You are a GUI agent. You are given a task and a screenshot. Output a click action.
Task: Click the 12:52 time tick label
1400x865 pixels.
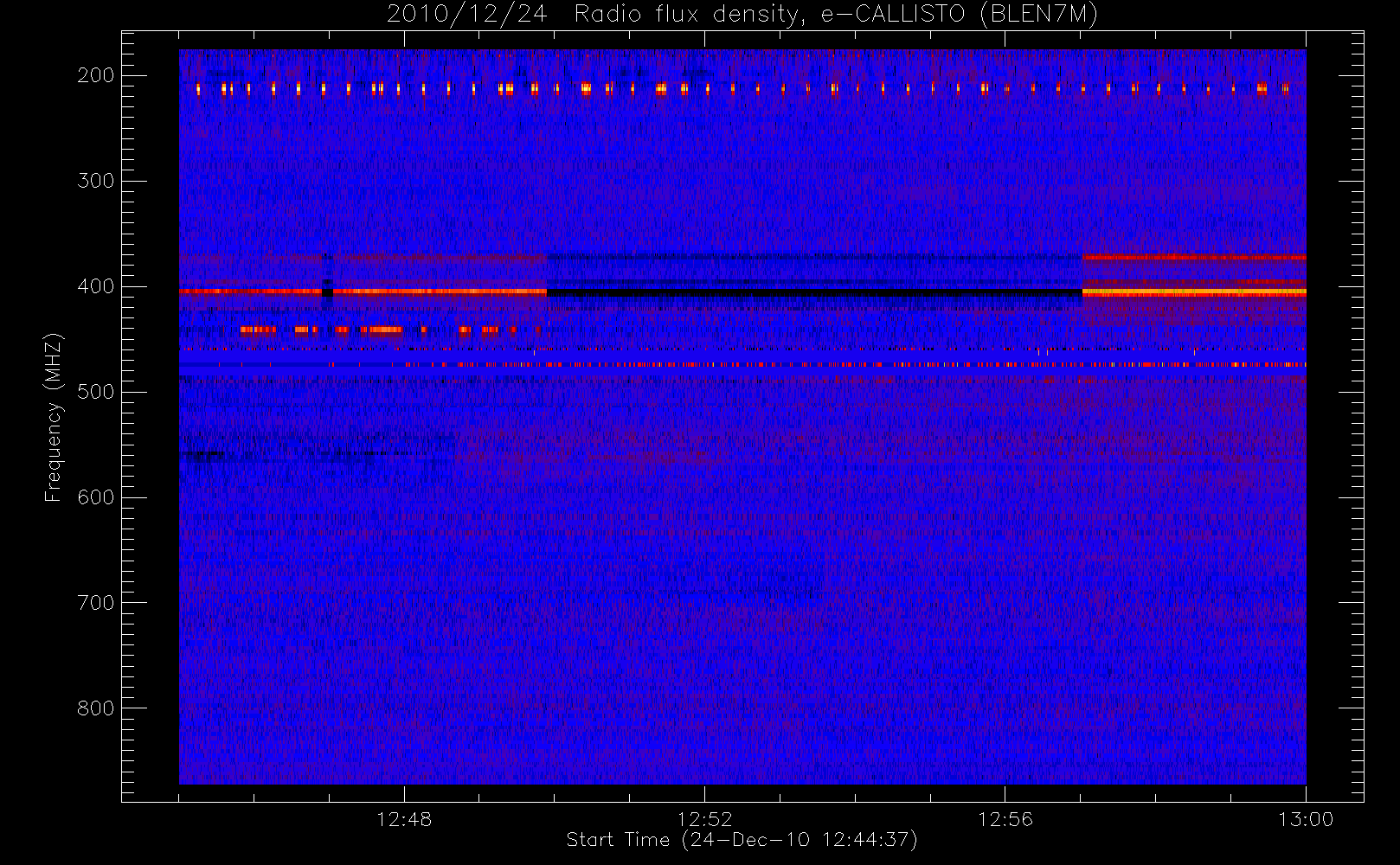tap(704, 819)
